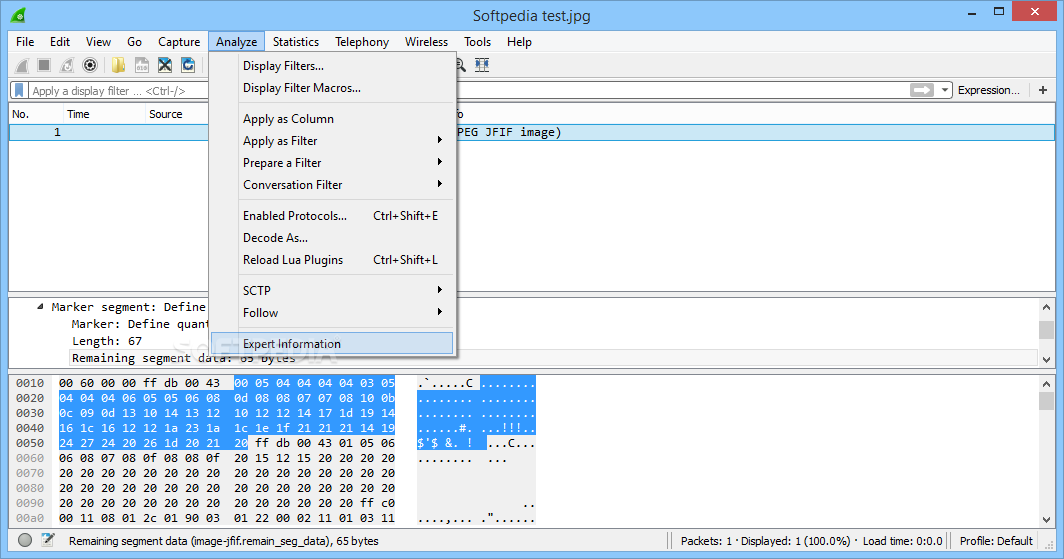Click down arrow of hex bytes scrollbar
Screen dimensions: 1064x559
click(x=1046, y=520)
